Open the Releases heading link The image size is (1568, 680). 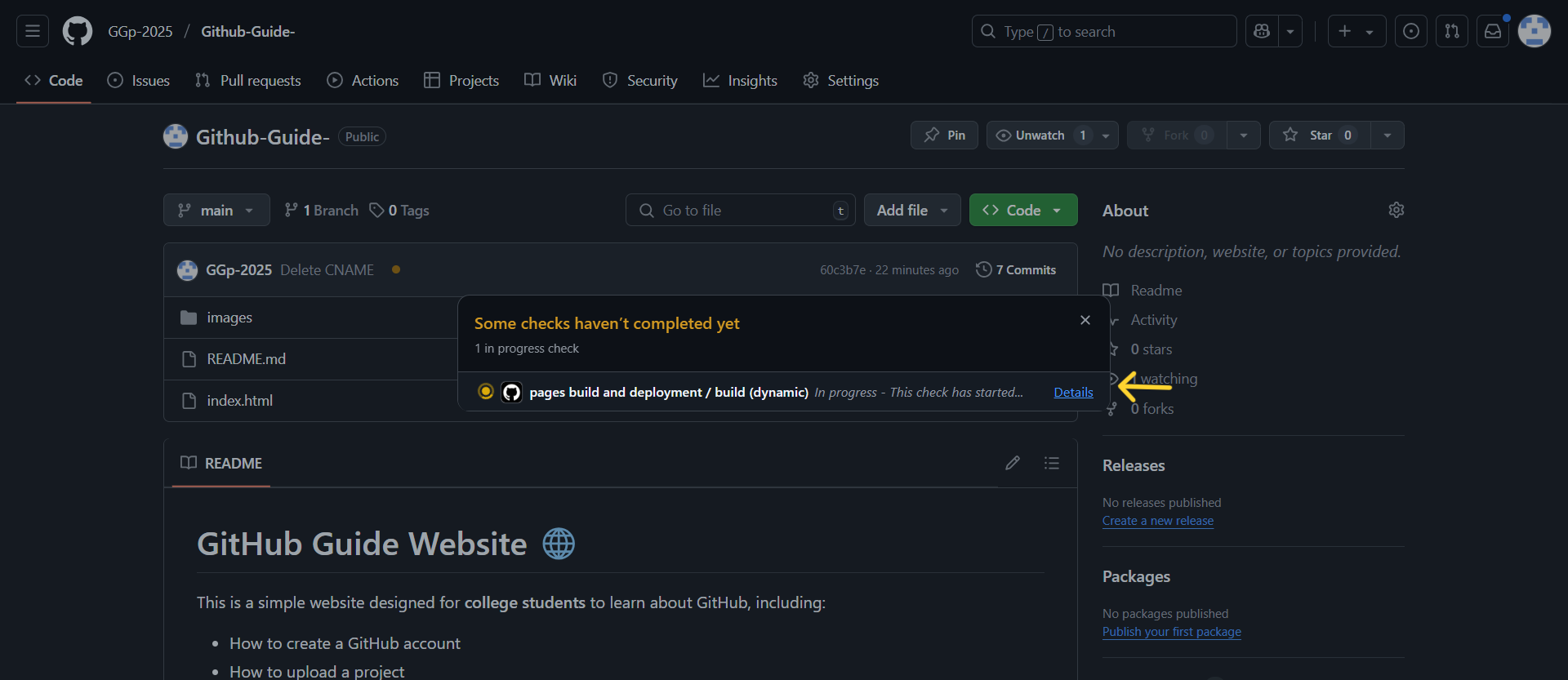coord(1134,465)
